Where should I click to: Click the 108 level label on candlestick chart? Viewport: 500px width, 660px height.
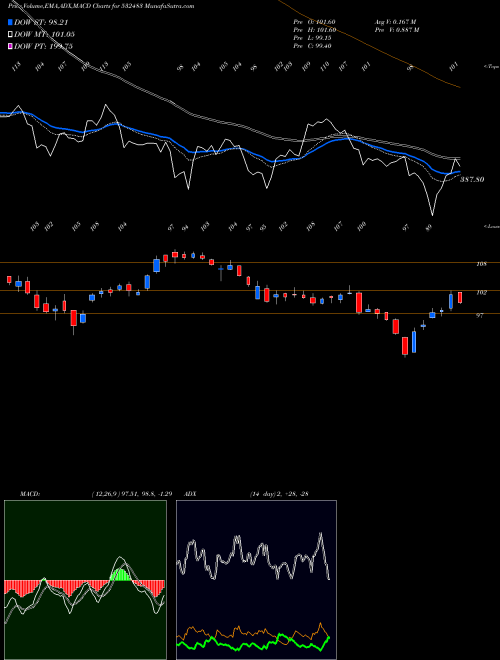[481, 264]
